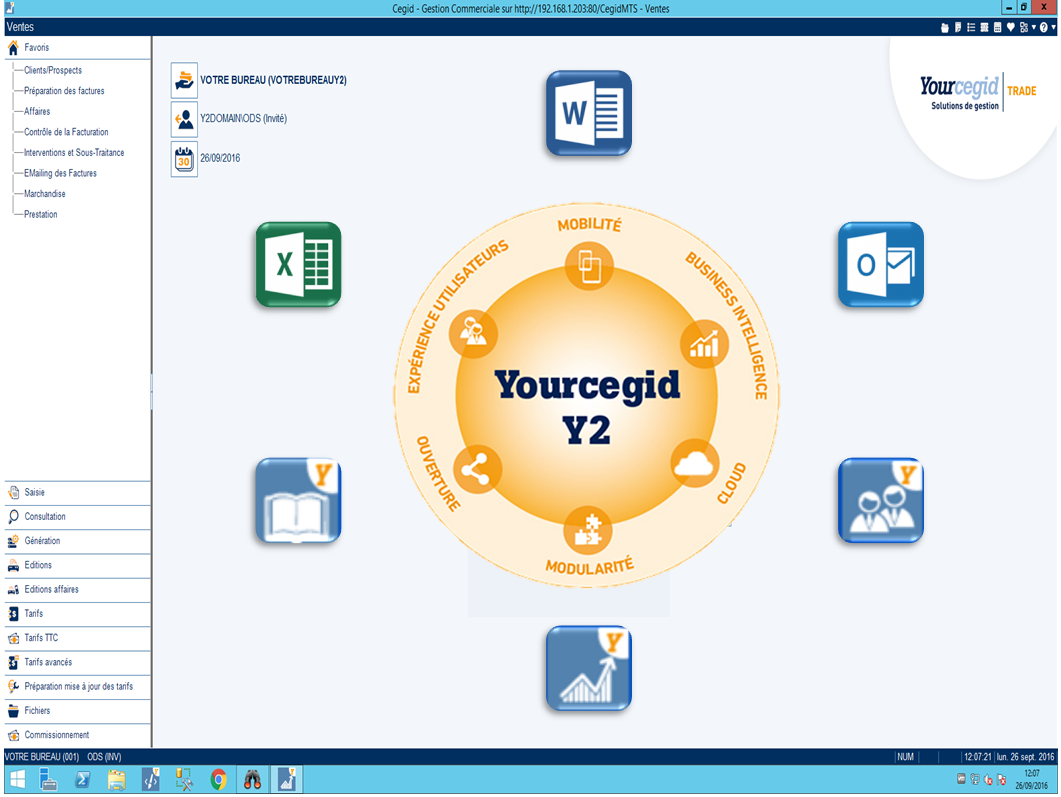Click the sidebar collapse handle
This screenshot has width=1061, height=797.
click(152, 392)
